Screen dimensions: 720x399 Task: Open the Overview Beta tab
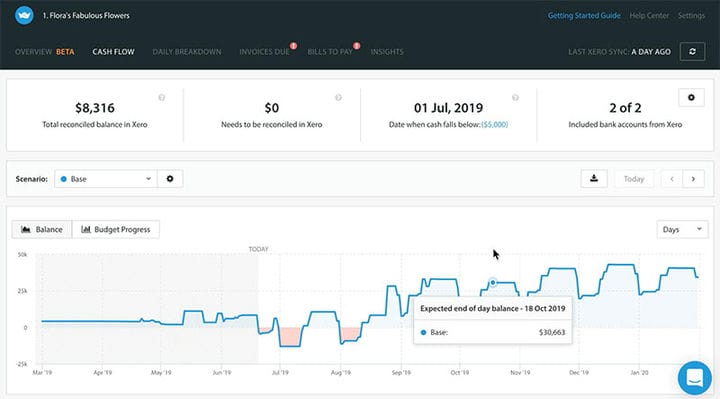coord(45,51)
